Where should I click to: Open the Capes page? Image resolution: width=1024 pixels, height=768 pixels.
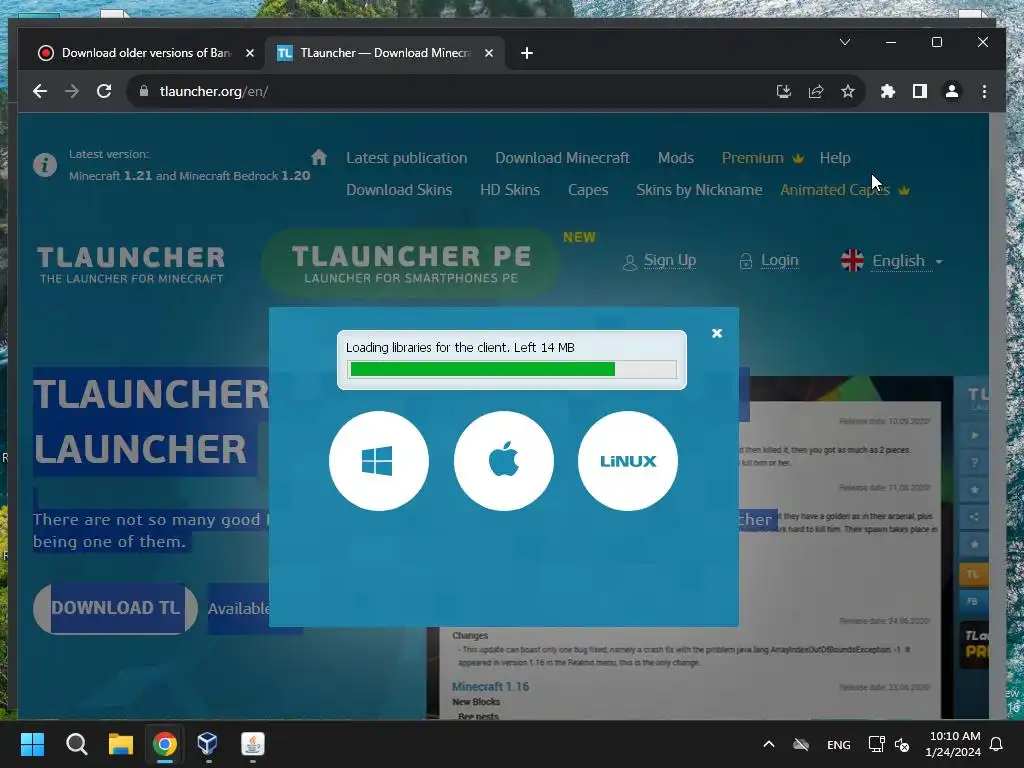click(x=588, y=190)
